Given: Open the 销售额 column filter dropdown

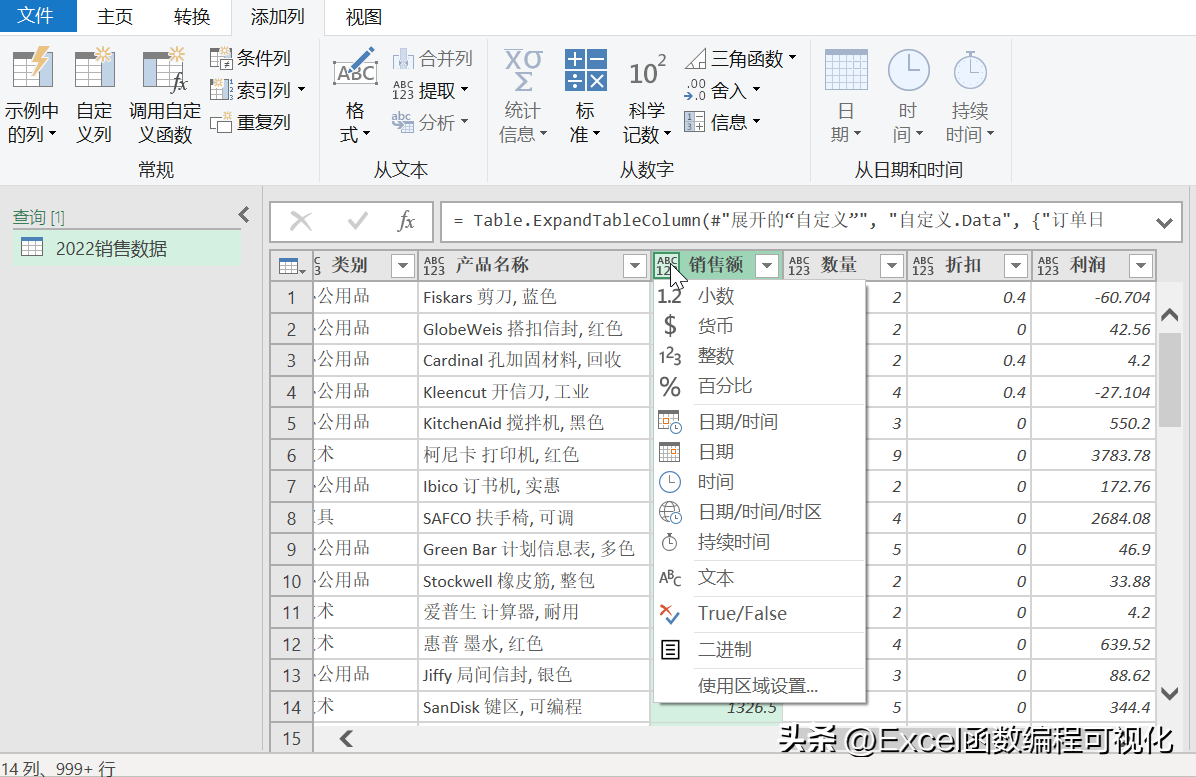Looking at the screenshot, I should tap(767, 265).
